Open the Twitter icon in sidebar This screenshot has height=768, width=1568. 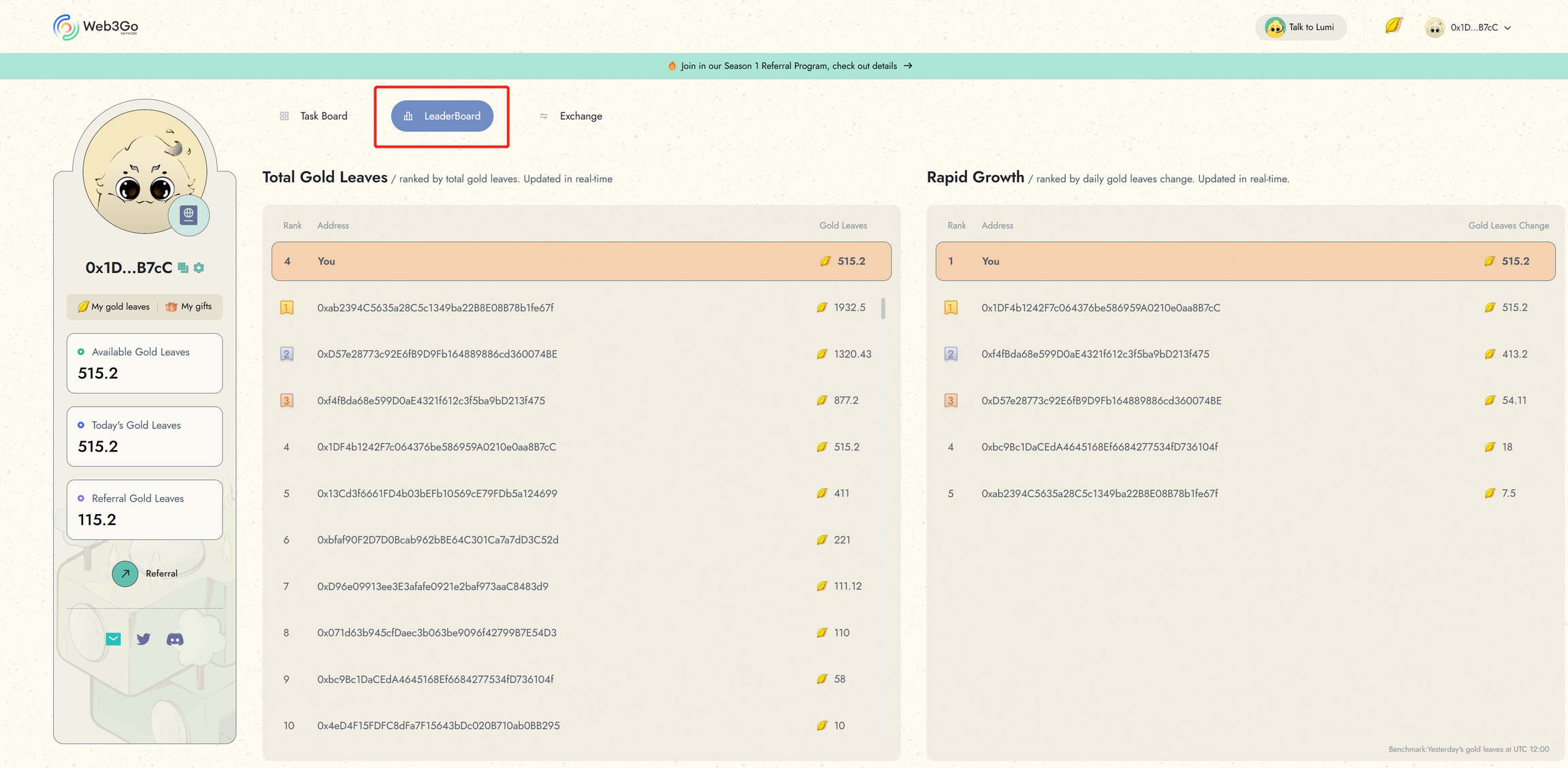pos(144,639)
